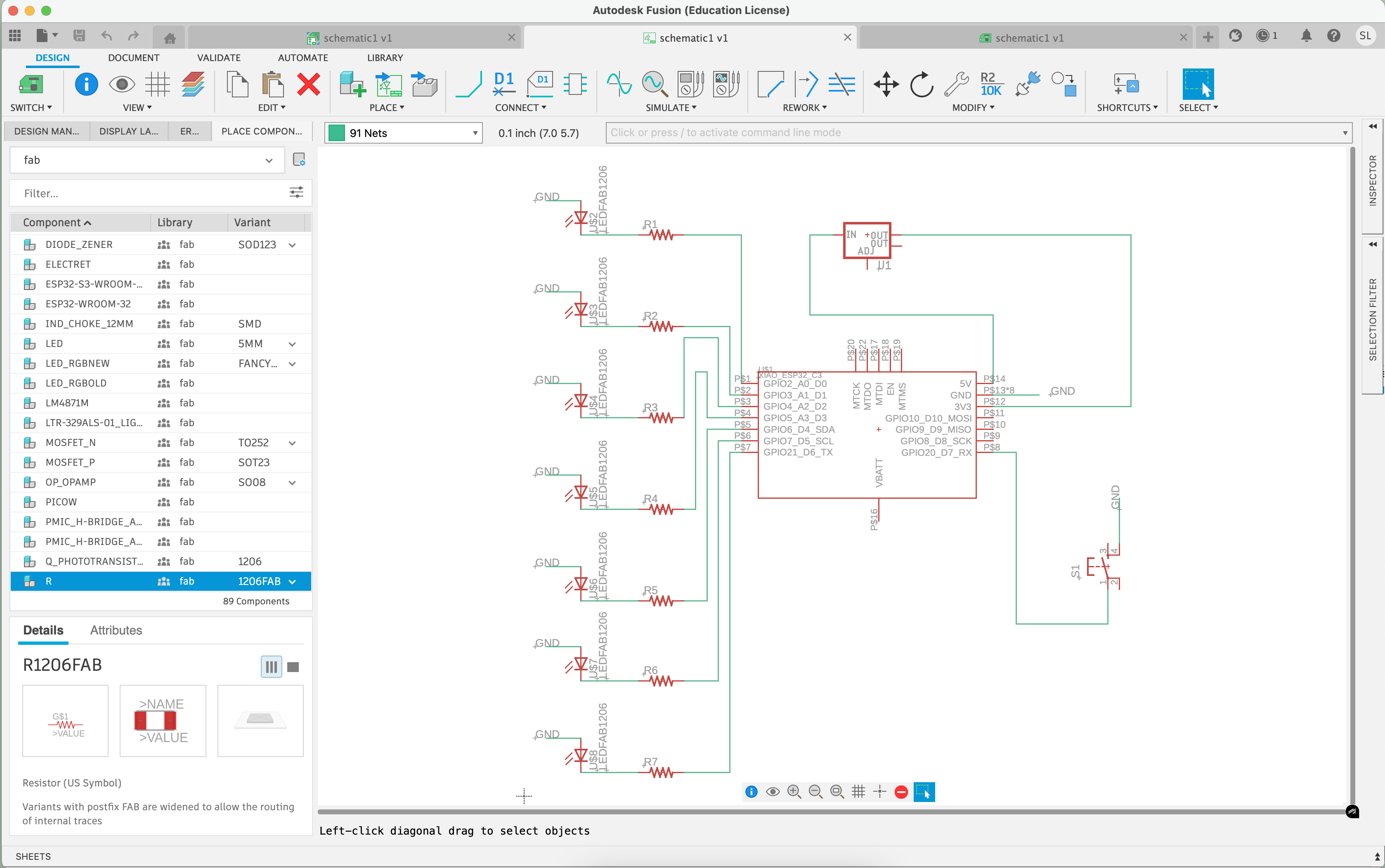The width and height of the screenshot is (1385, 868).
Task: Open the command line history dropdown
Action: (x=1345, y=132)
